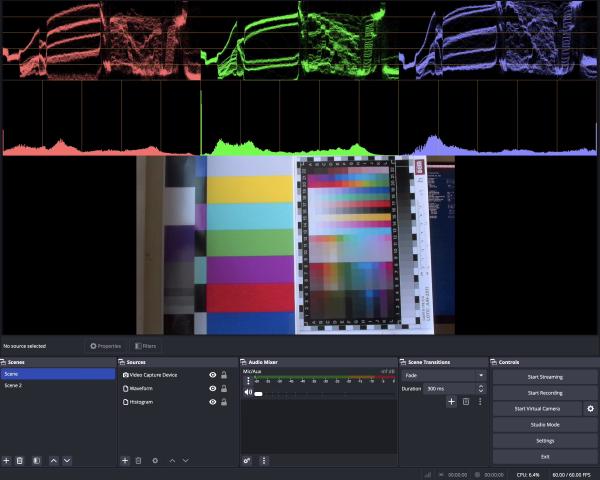This screenshot has height=480, width=600.
Task: Toggle visibility of Histogram source
Action: 213,402
